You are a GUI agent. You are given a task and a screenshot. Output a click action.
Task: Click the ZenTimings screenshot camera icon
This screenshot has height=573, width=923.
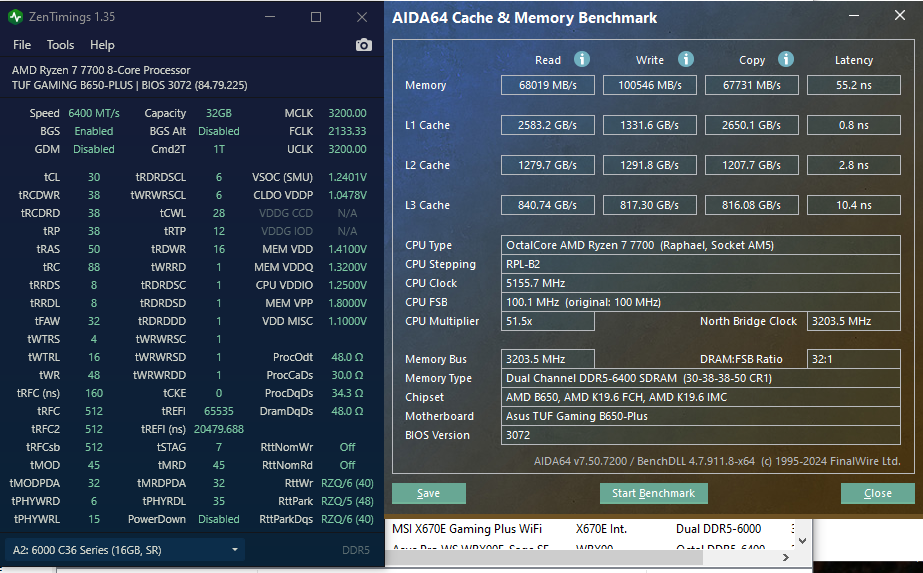click(364, 45)
